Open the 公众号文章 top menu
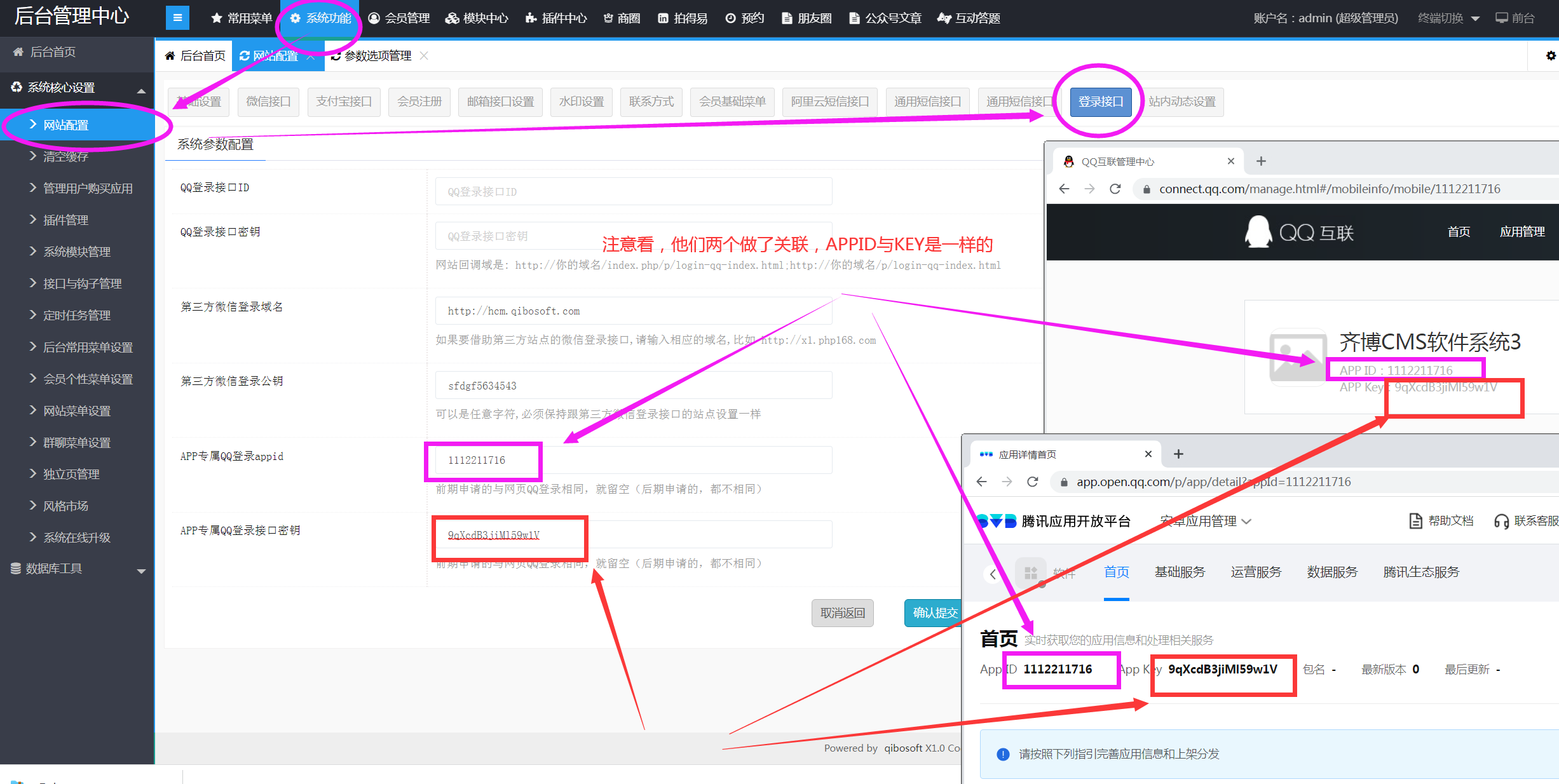 pyautogui.click(x=885, y=18)
